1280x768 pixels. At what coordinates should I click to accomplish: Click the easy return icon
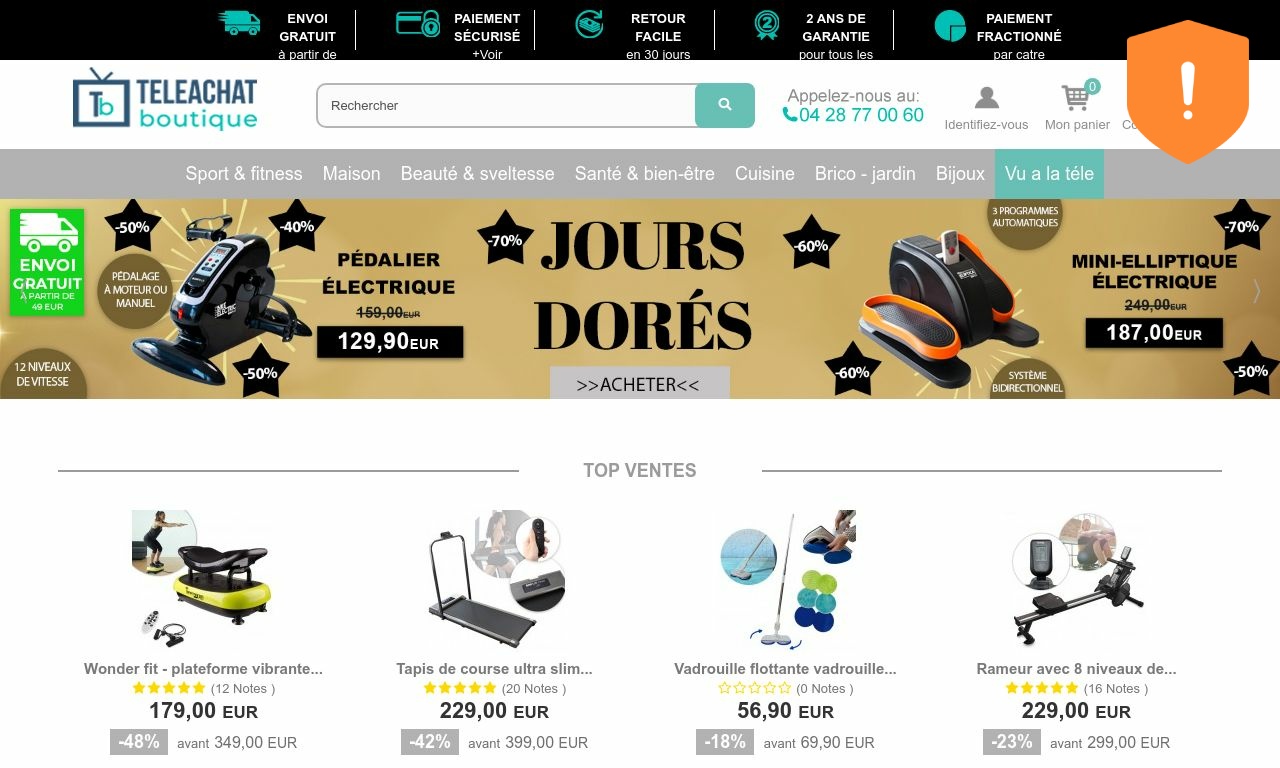589,24
